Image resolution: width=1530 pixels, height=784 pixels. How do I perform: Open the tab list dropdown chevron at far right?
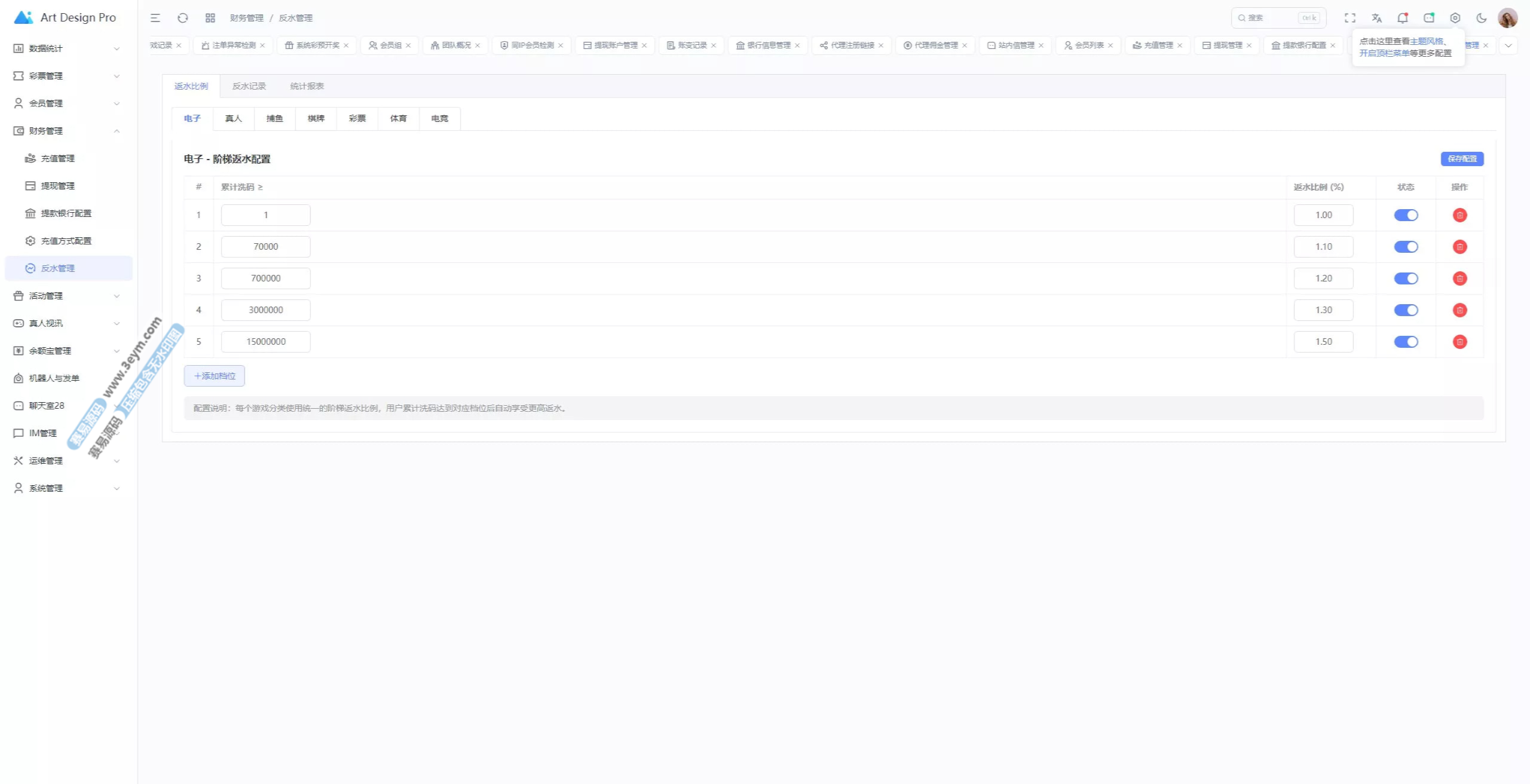tap(1508, 45)
